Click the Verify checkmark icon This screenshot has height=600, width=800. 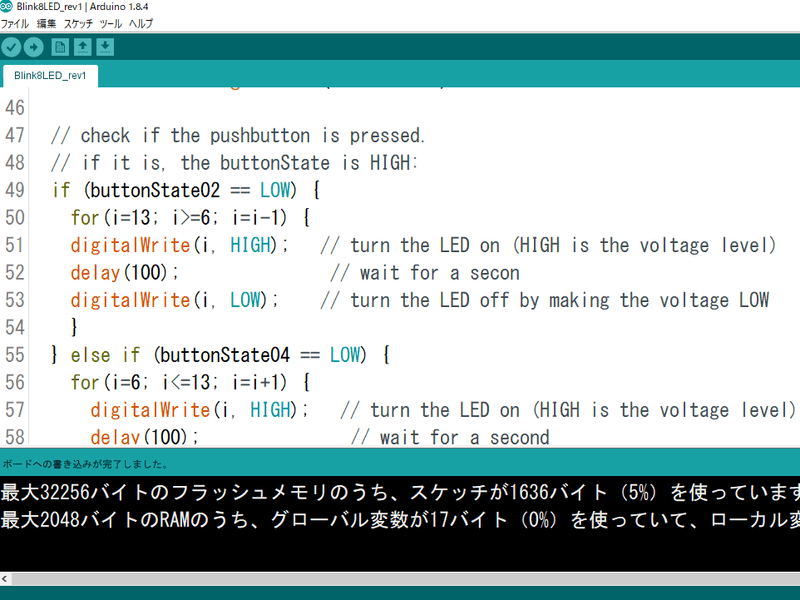tap(11, 47)
